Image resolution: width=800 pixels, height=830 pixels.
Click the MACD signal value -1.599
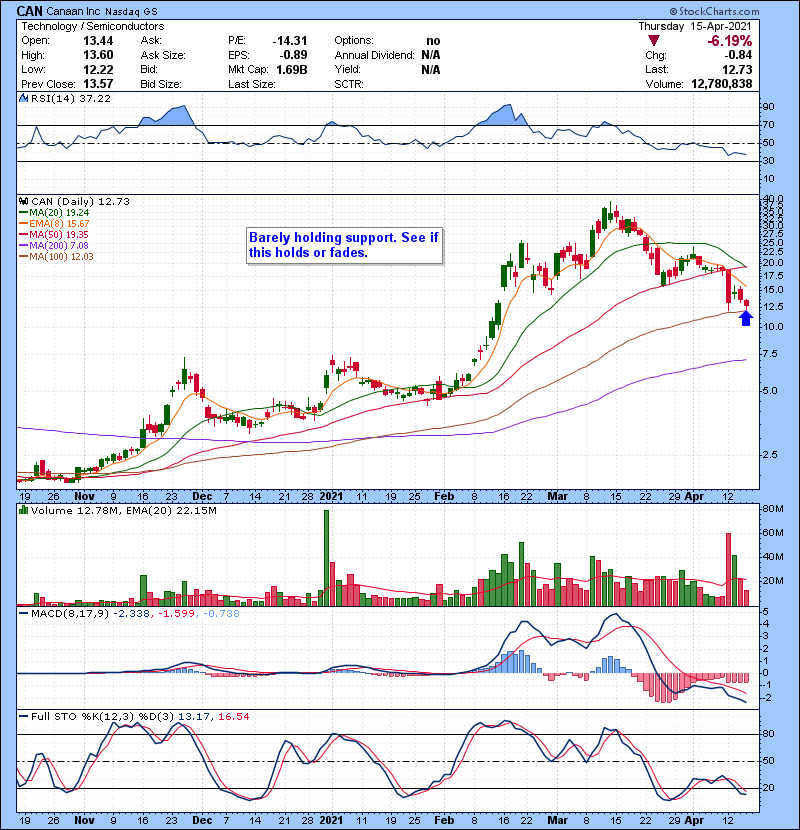tap(175, 614)
